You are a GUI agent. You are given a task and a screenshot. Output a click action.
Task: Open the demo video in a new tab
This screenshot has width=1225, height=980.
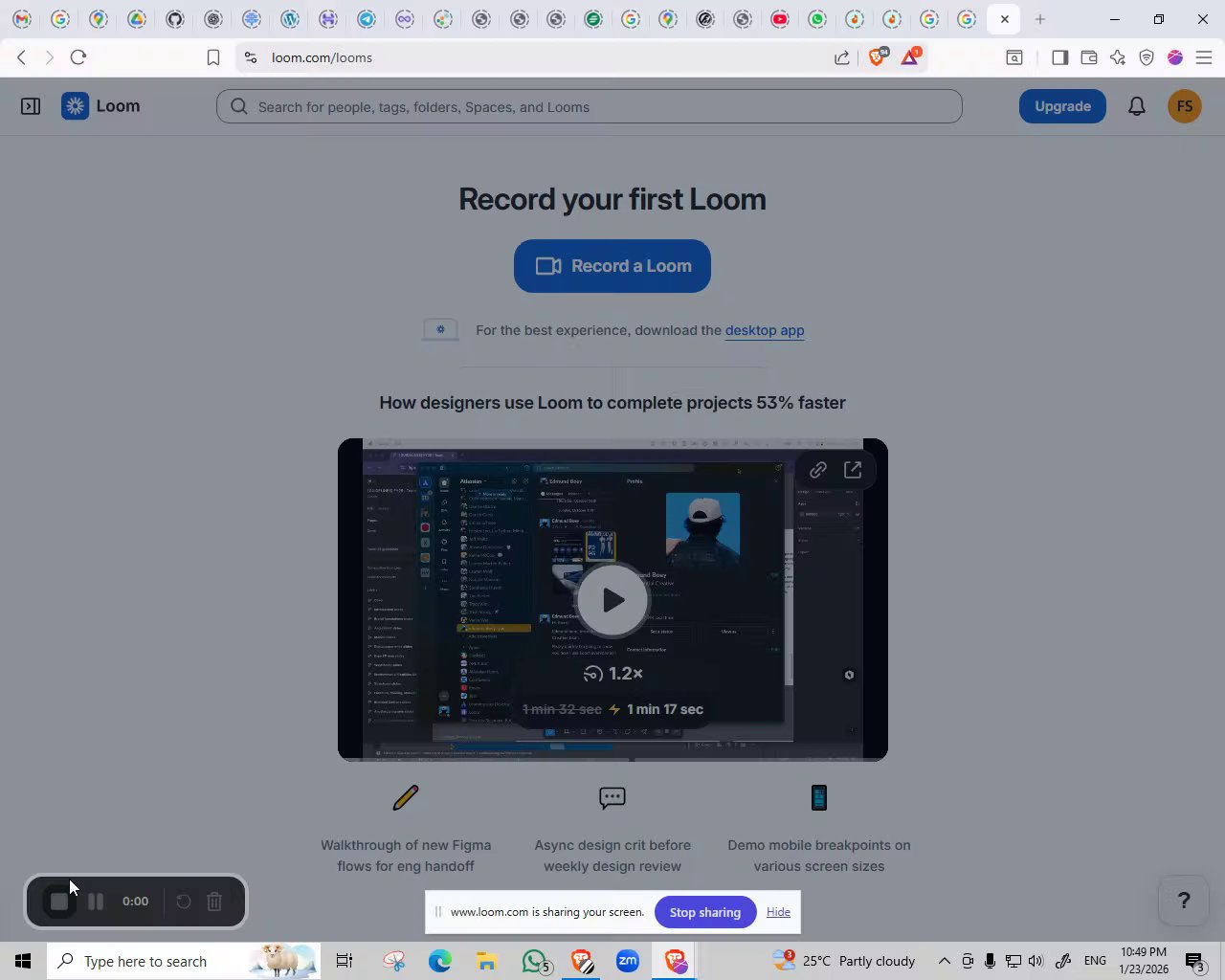853,470
